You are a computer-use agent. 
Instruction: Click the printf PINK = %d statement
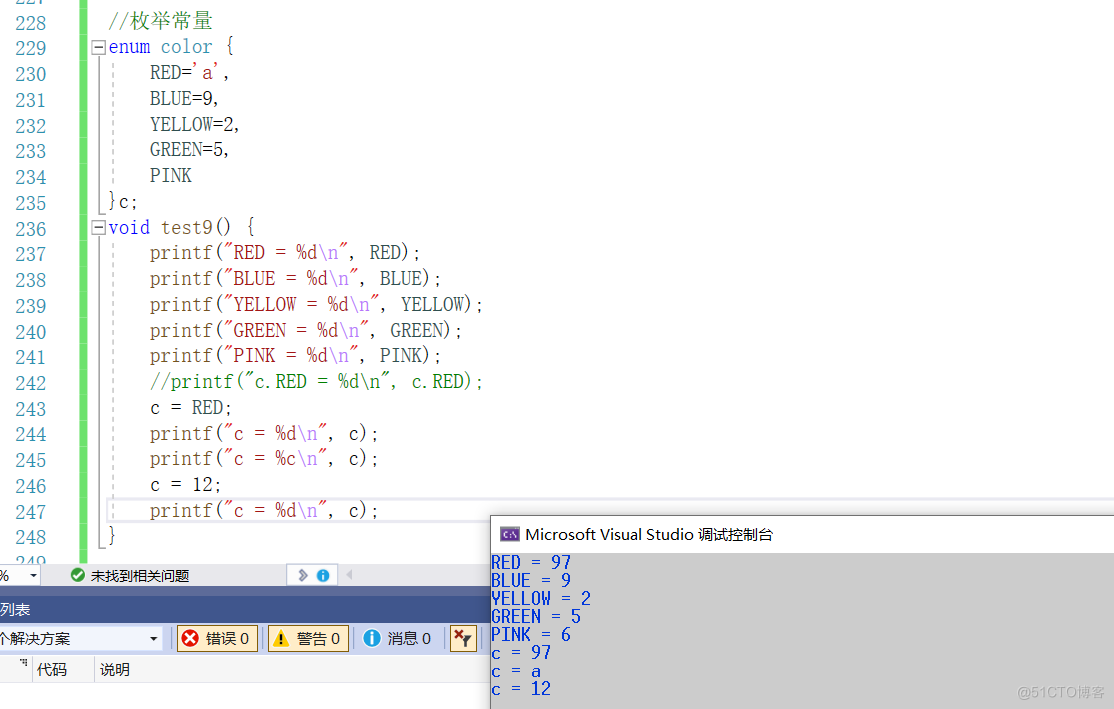coord(296,355)
